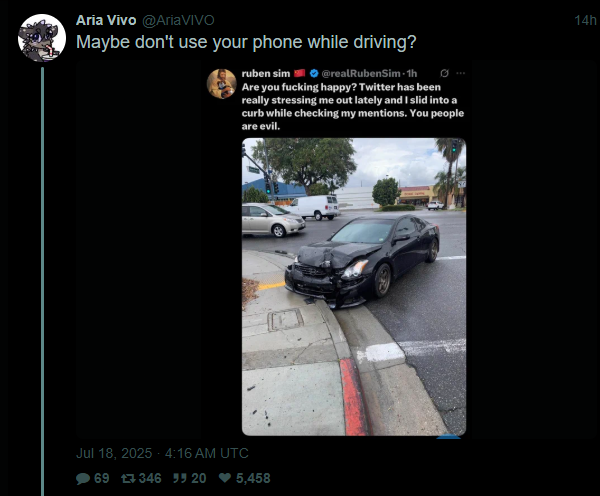This screenshot has height=496, width=600.
Task: Click the verified badge next to ruben sim
Action: click(x=314, y=73)
